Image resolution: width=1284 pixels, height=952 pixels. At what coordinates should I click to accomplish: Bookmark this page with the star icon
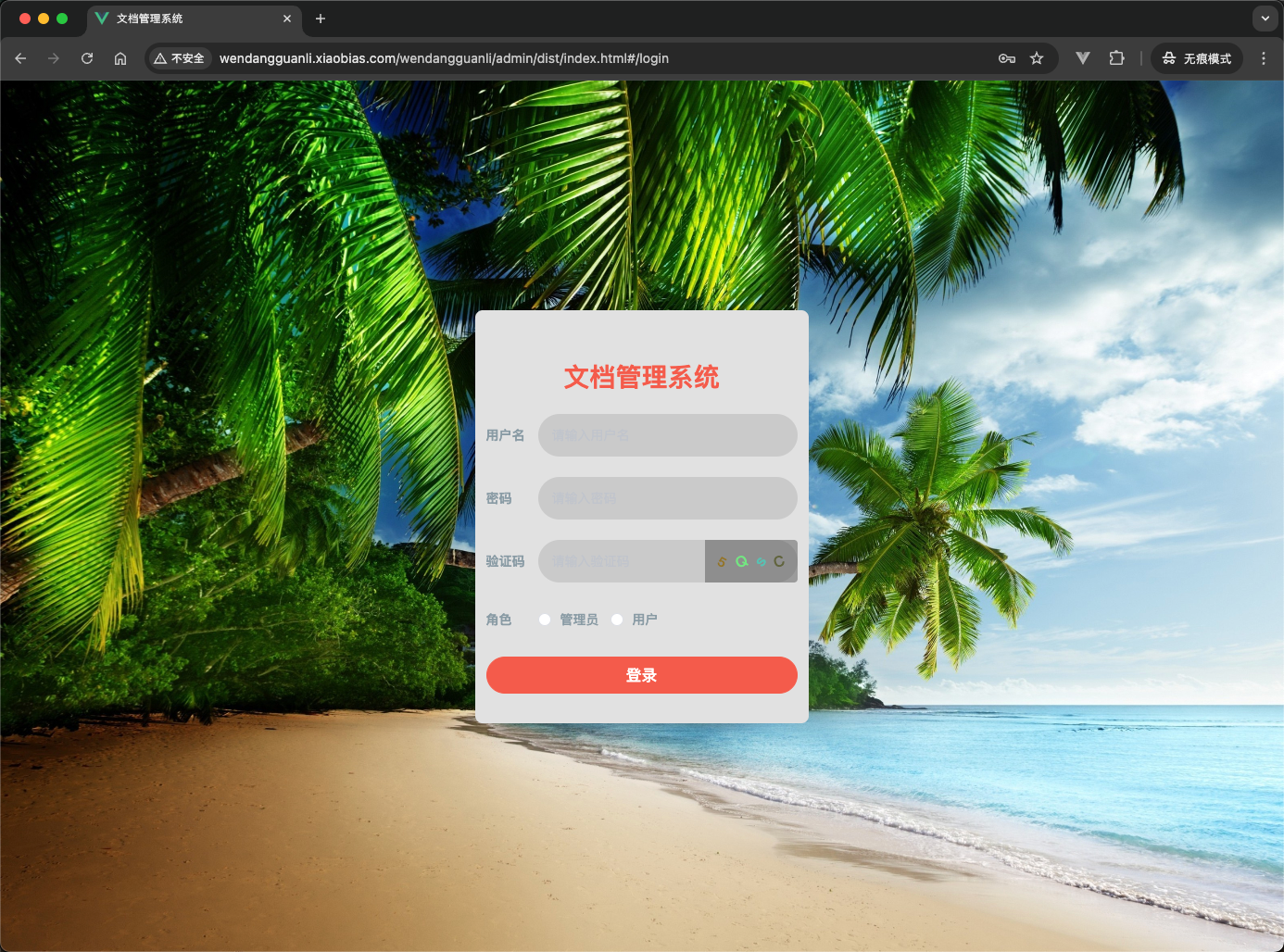(1037, 58)
